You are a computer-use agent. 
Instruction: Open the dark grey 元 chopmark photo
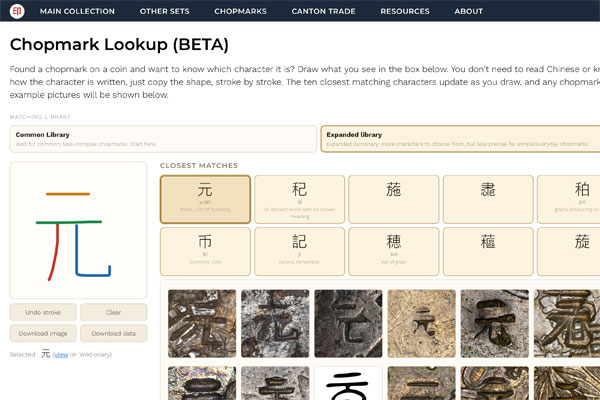348,323
